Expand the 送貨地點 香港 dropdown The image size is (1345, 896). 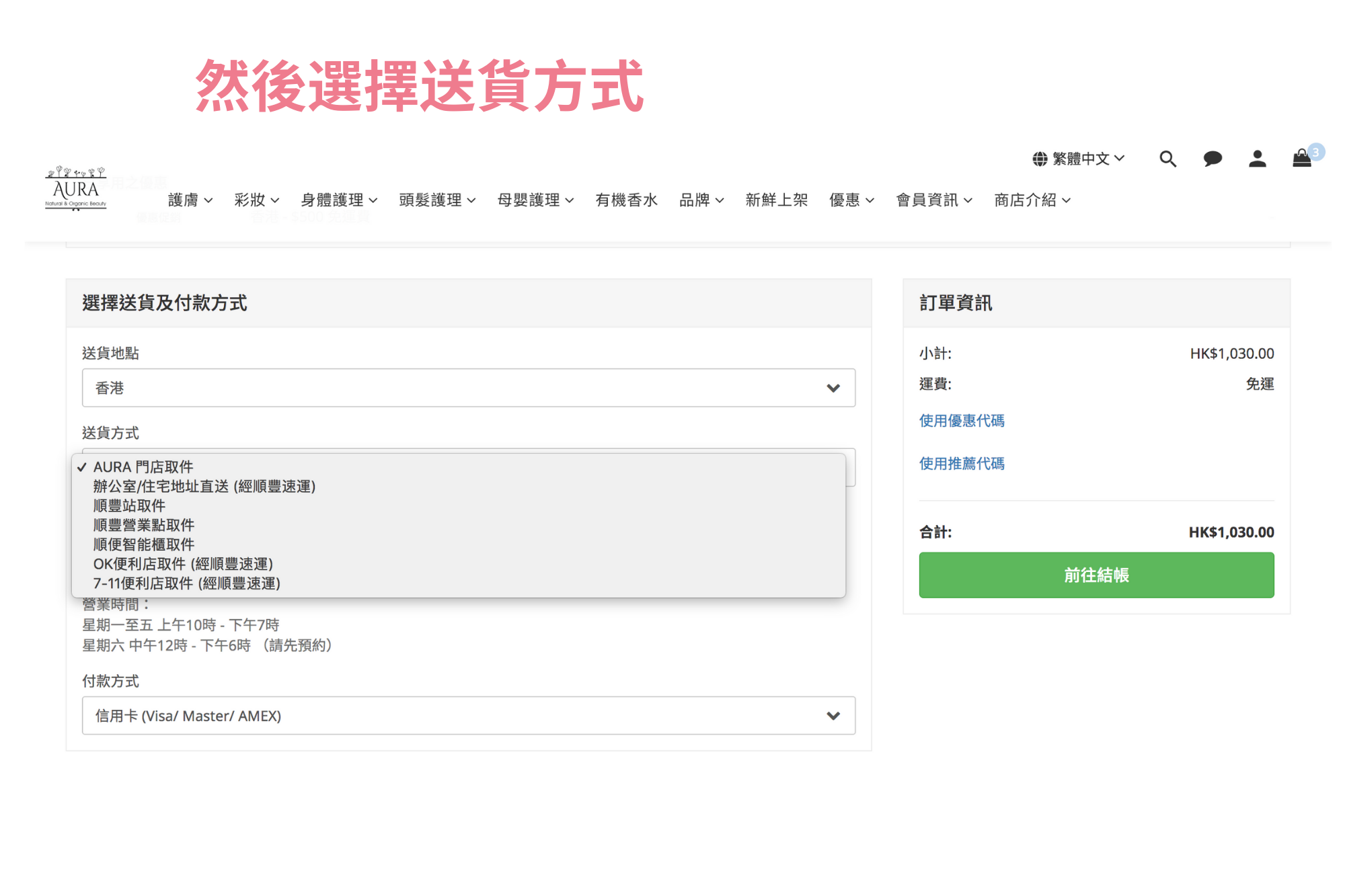[x=468, y=388]
